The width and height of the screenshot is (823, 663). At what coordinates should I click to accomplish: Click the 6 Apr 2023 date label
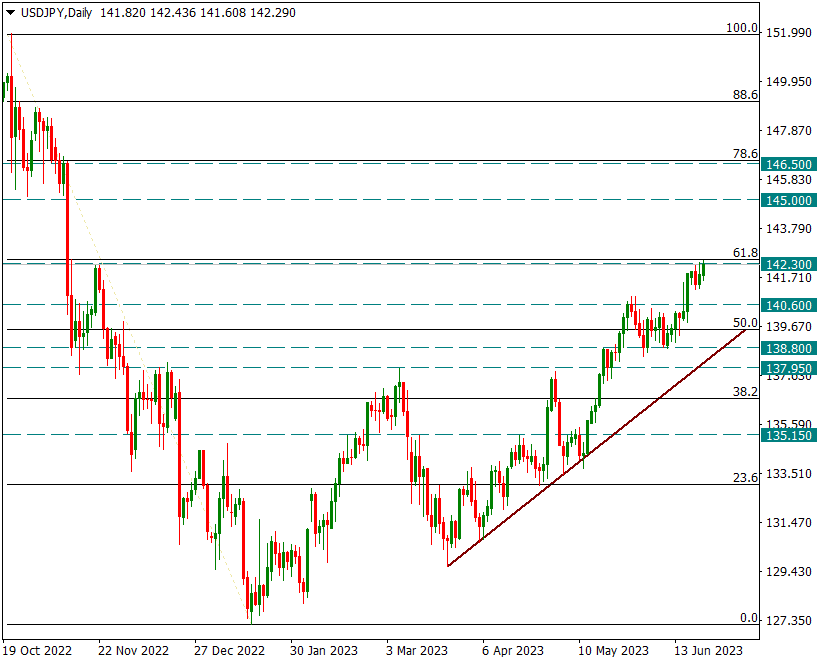[513, 651]
